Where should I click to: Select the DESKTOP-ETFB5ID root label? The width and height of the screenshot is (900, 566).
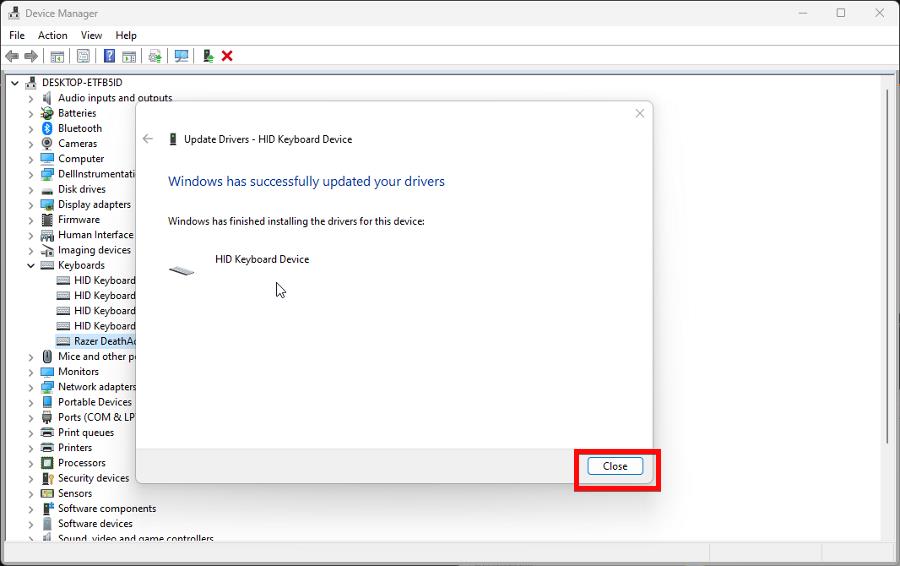[82, 83]
